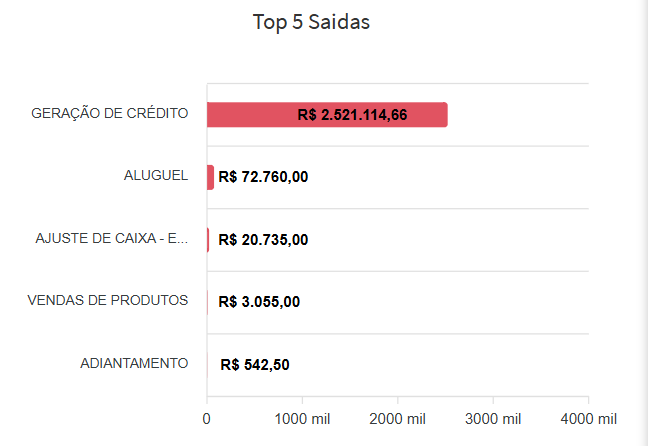Click the ALUGUEL red bar
The width and height of the screenshot is (648, 446).
coord(210,177)
